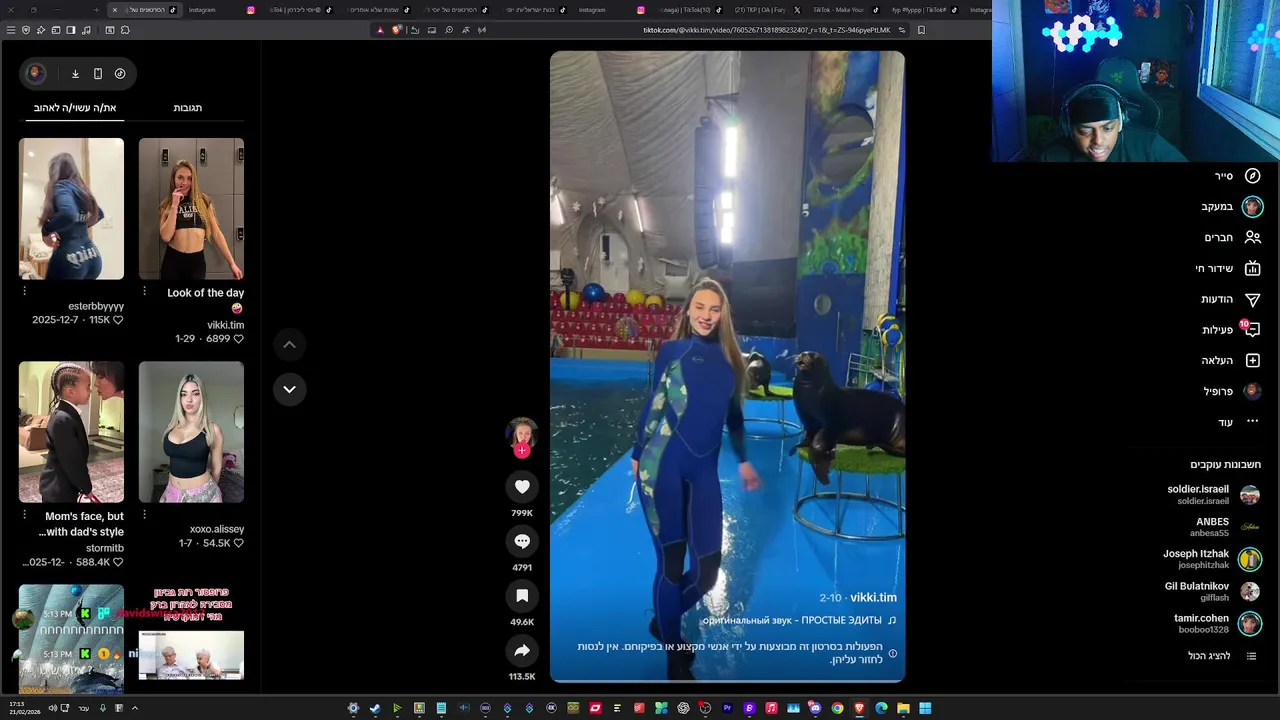Click the download icon in the top-left pill
Viewport: 1280px width, 720px height.
75,73
